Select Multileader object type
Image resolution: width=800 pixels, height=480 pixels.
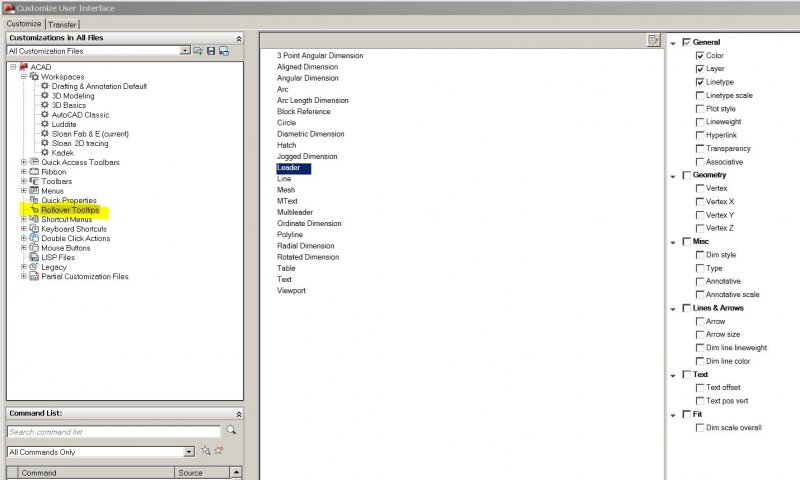pos(295,212)
